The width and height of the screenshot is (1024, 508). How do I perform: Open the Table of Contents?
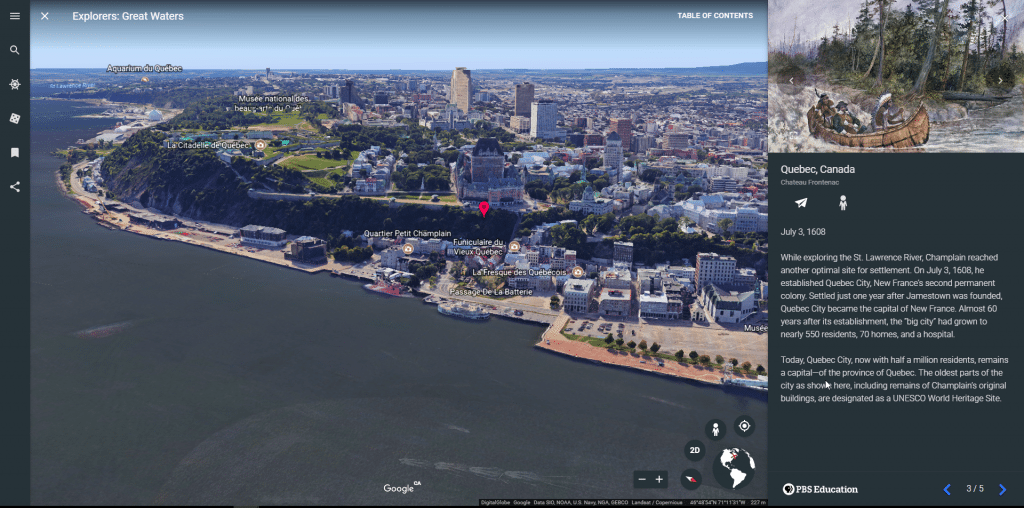pos(714,16)
